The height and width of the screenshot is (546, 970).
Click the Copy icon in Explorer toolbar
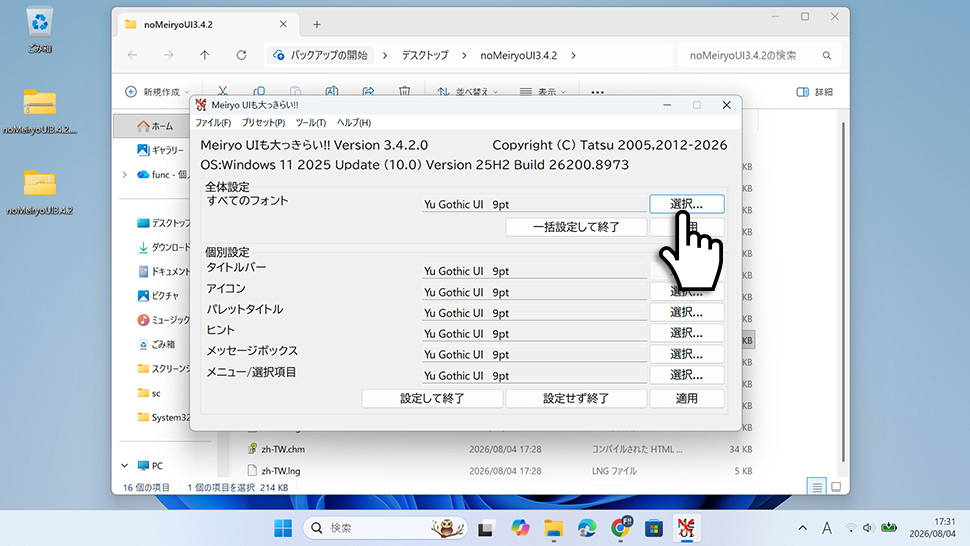(259, 91)
